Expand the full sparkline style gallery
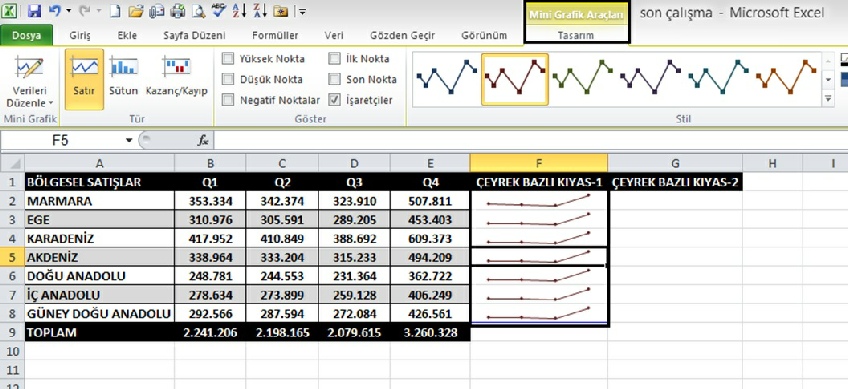848x389 pixels. coord(828,98)
